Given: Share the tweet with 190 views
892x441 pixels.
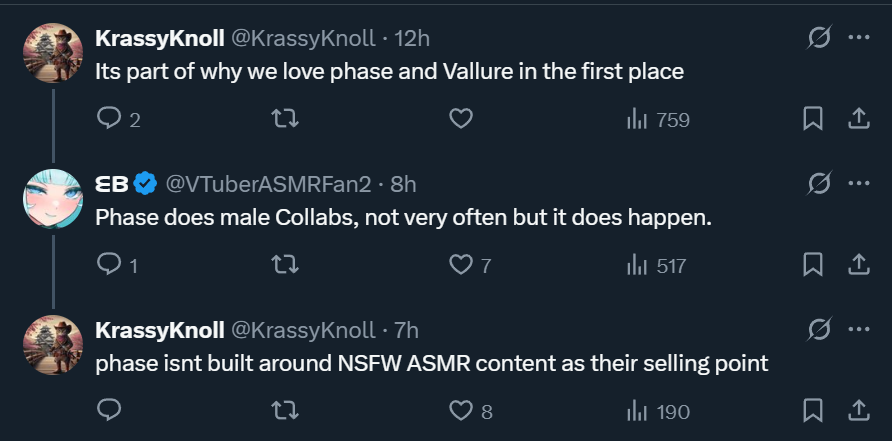Looking at the screenshot, I should [859, 410].
